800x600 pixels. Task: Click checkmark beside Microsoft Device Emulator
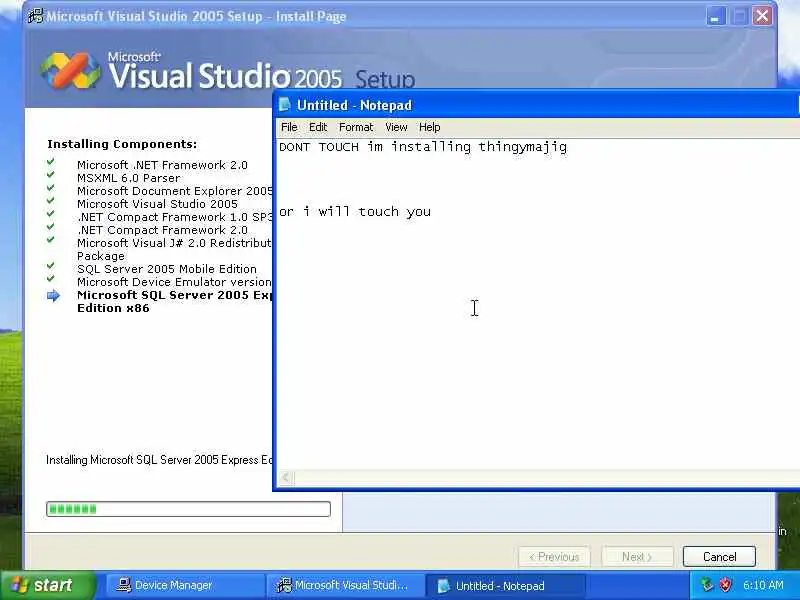[x=51, y=279]
